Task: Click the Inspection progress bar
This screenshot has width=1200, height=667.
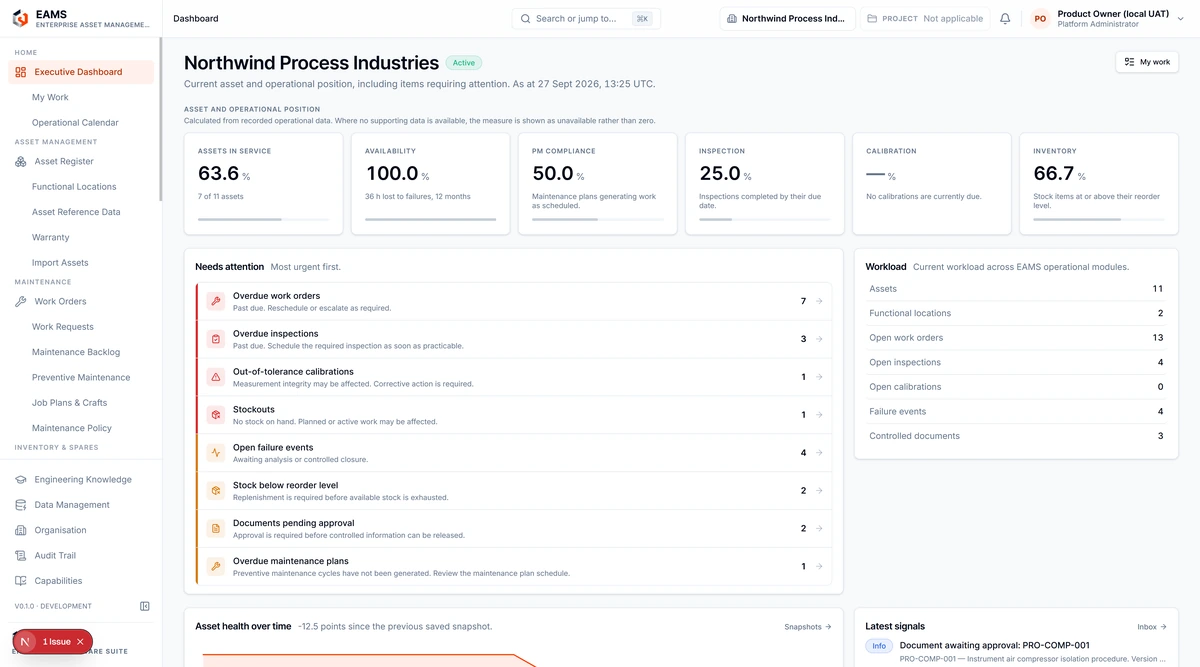Action: click(764, 219)
